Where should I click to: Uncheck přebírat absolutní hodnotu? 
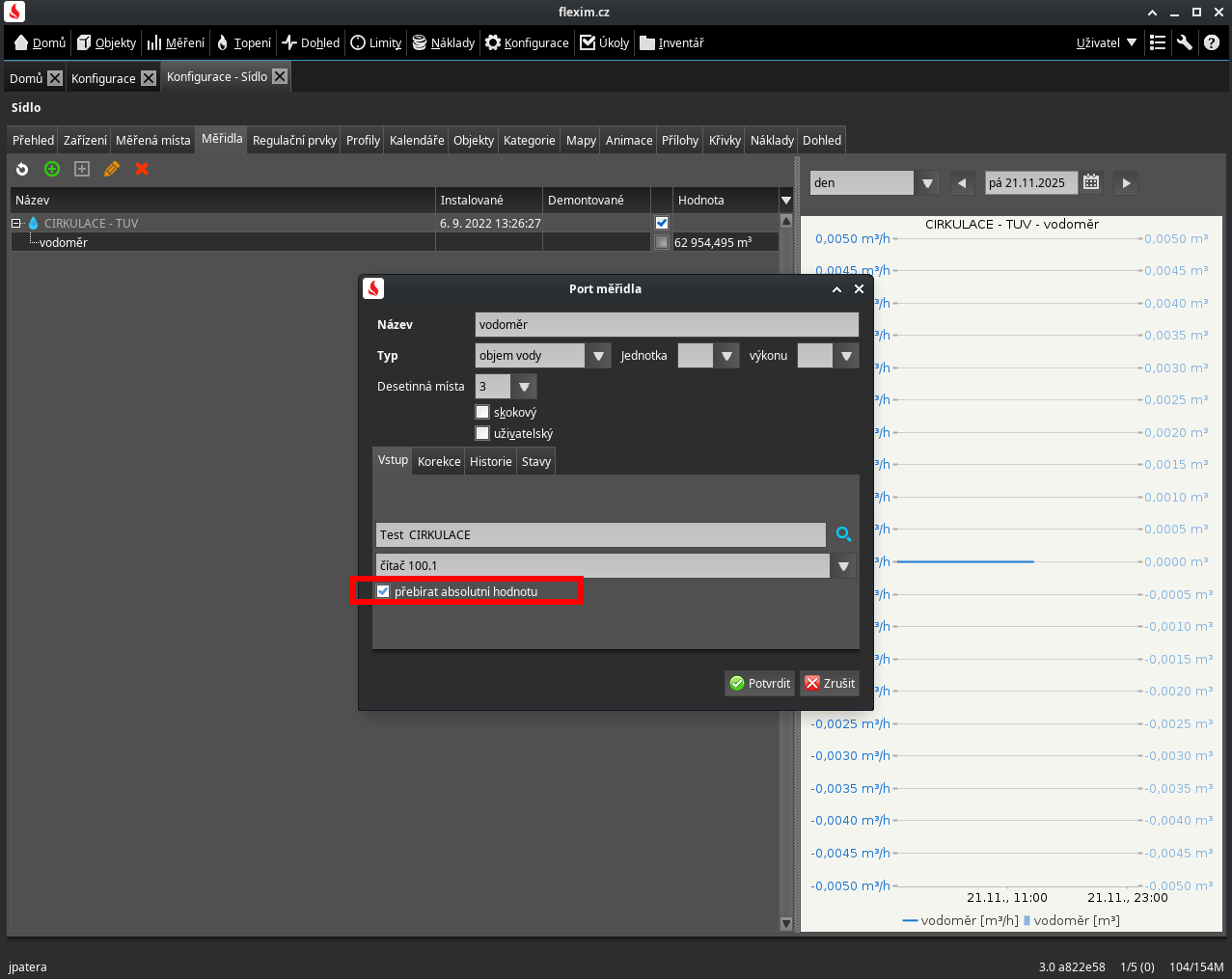(383, 591)
